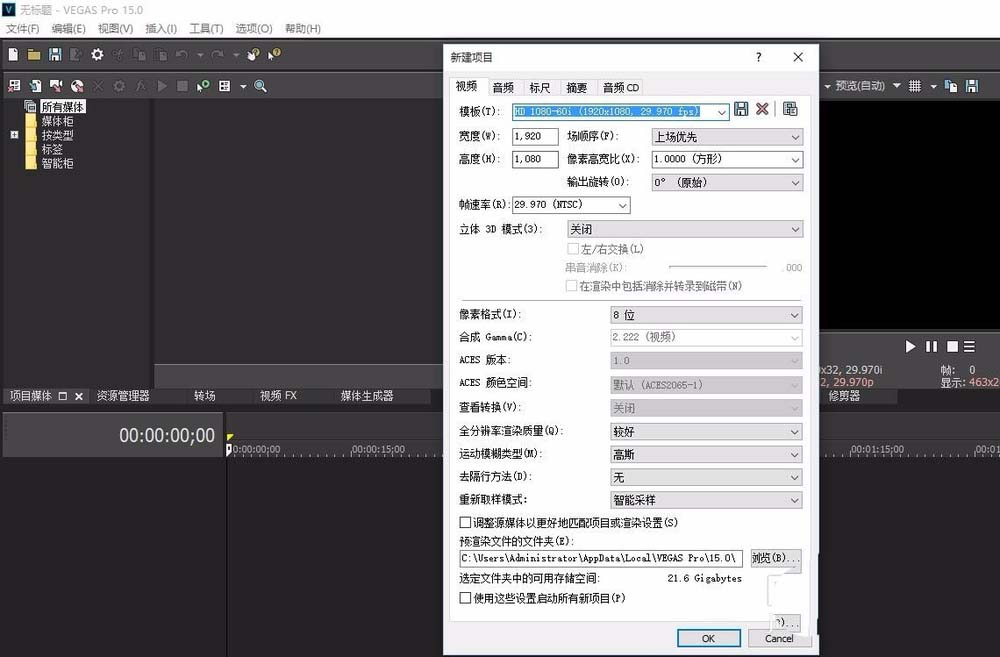
Task: Open project properties with the gear icon
Action: [97, 54]
